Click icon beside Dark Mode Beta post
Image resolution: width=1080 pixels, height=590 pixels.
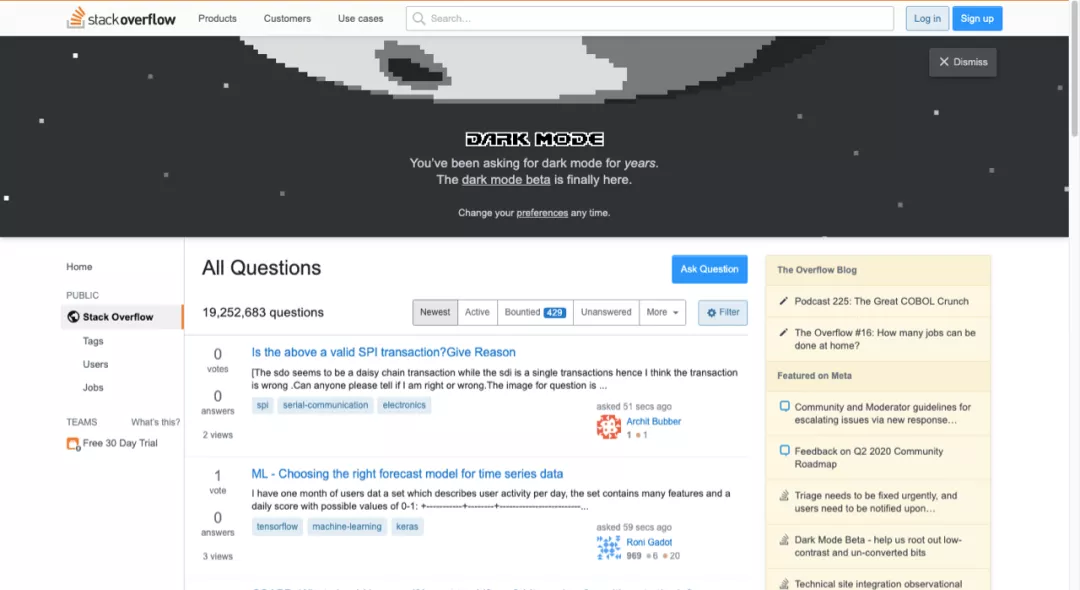(784, 540)
